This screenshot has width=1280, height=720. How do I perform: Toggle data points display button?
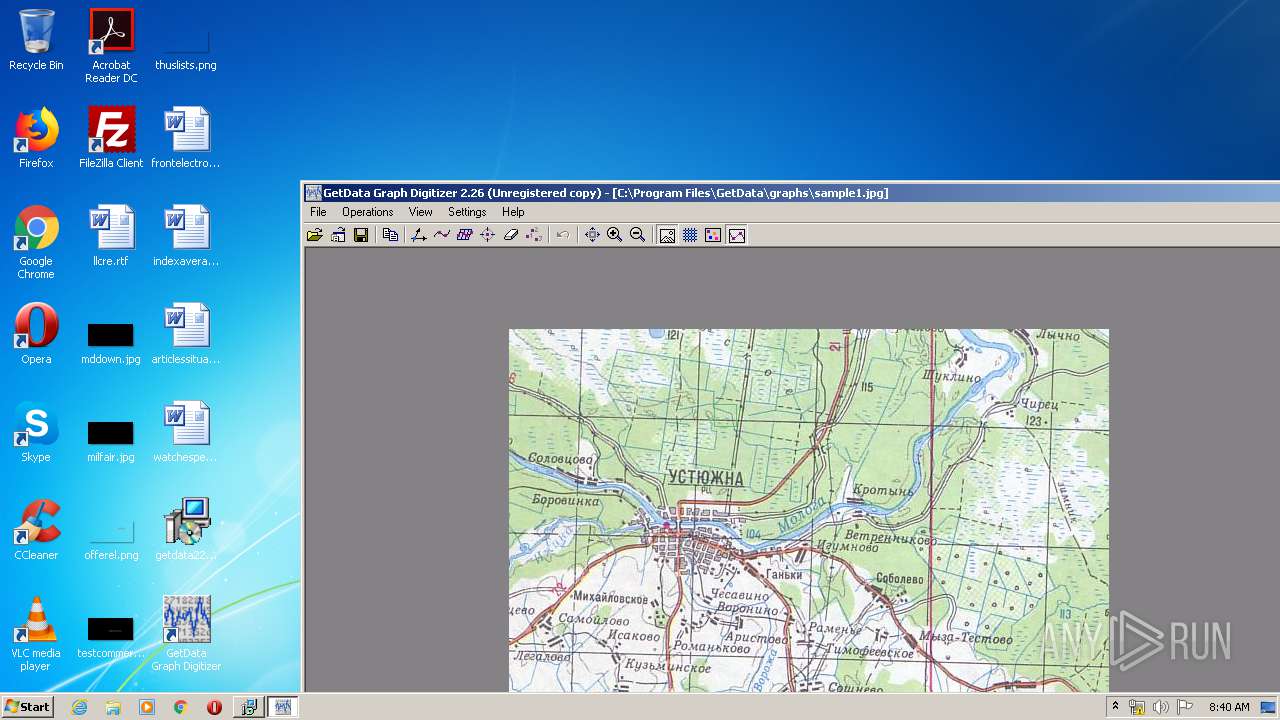click(713, 235)
